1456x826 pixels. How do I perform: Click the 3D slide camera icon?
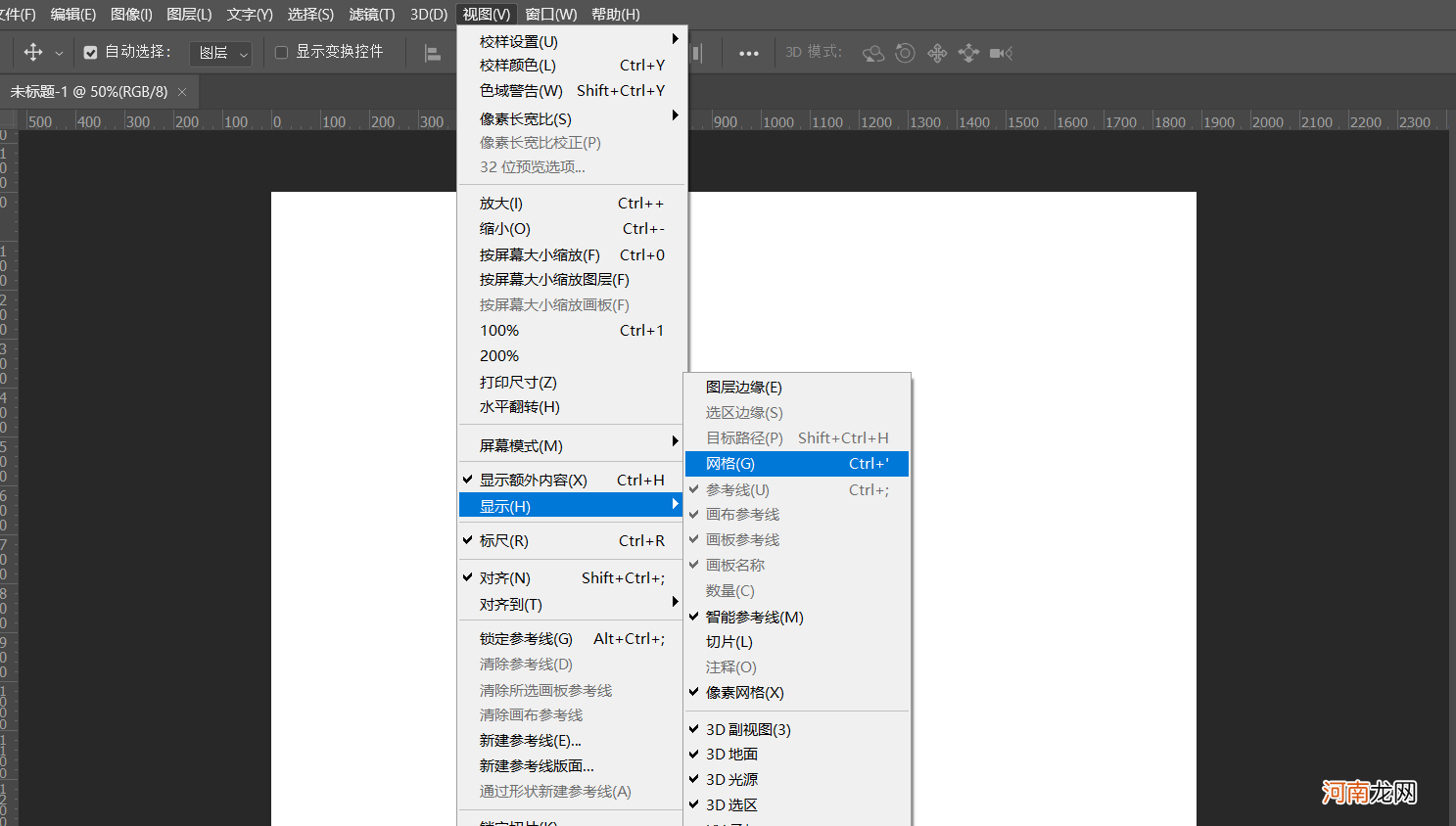(x=968, y=53)
